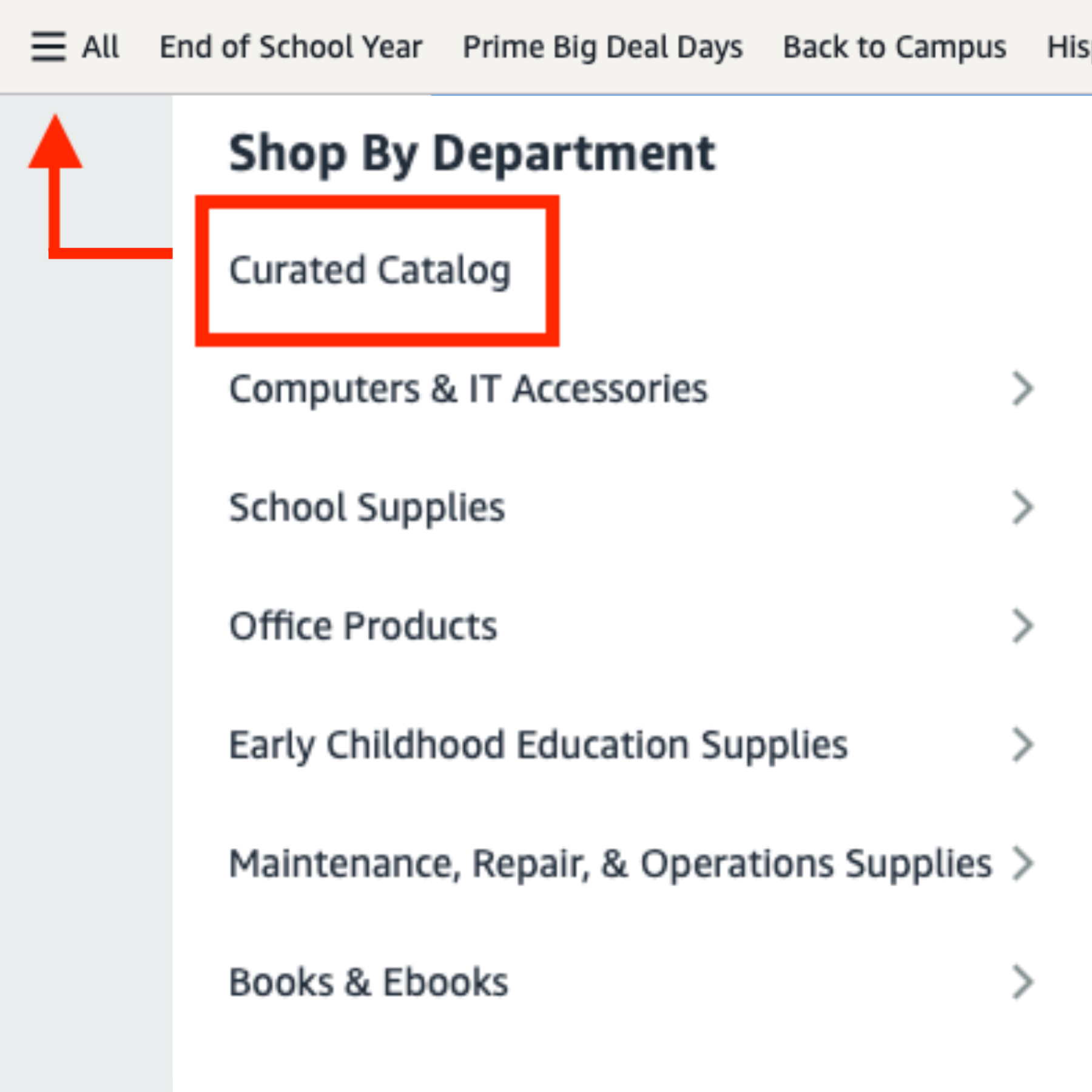The width and height of the screenshot is (1092, 1092).
Task: Open Office Products department
Action: point(363,626)
